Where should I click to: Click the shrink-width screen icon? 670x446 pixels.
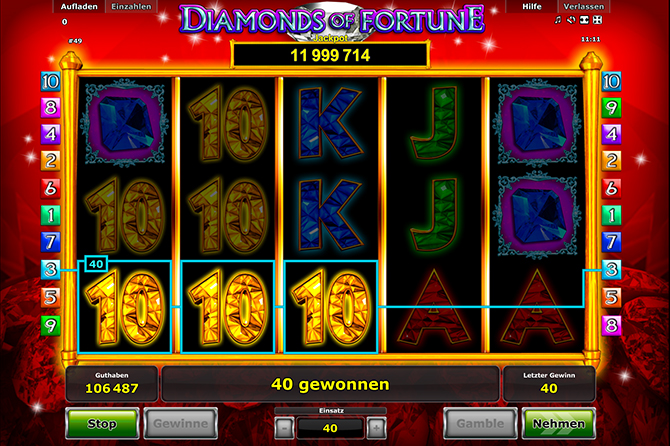[x=584, y=20]
